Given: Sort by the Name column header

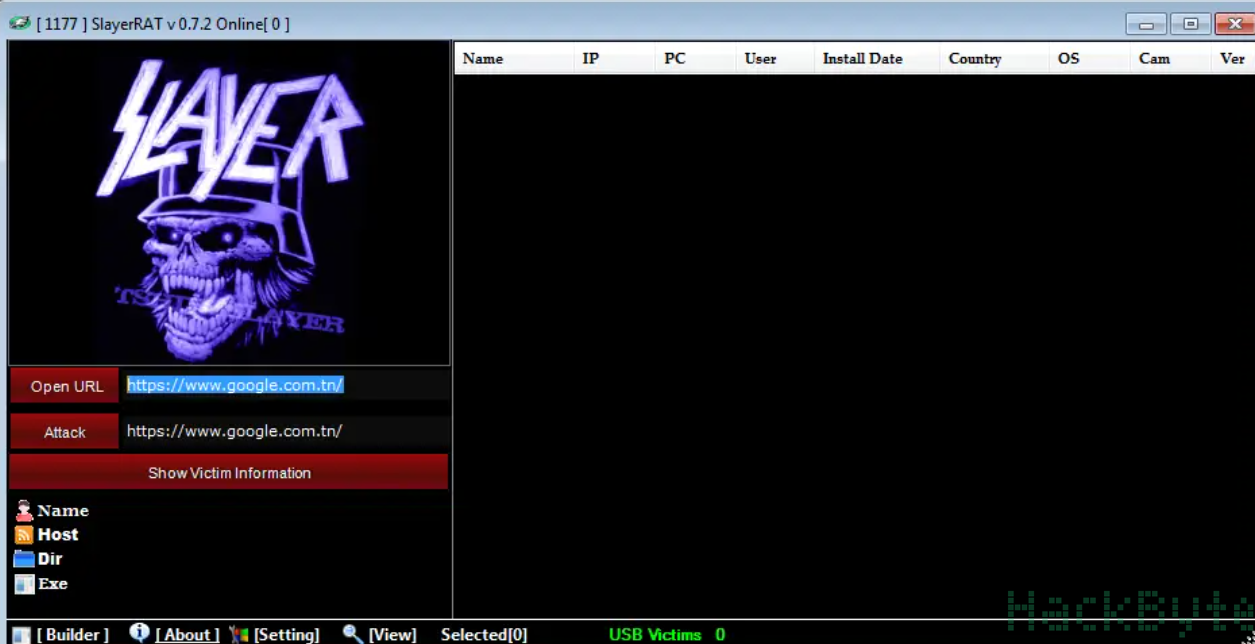Looking at the screenshot, I should pos(513,58).
